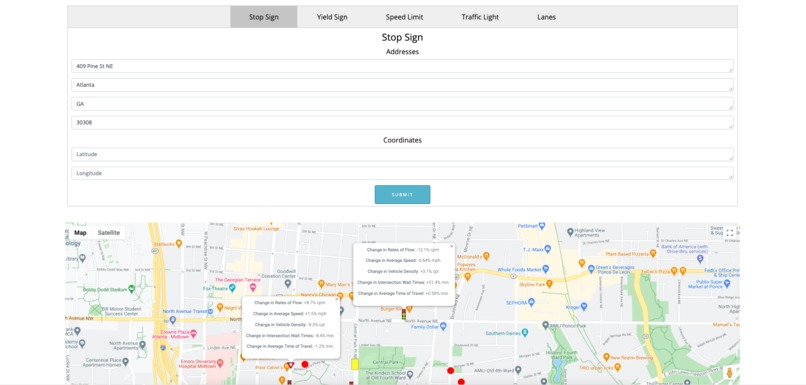This screenshot has width=806, height=385.
Task: Switch map to Satellite view
Action: pyautogui.click(x=109, y=233)
